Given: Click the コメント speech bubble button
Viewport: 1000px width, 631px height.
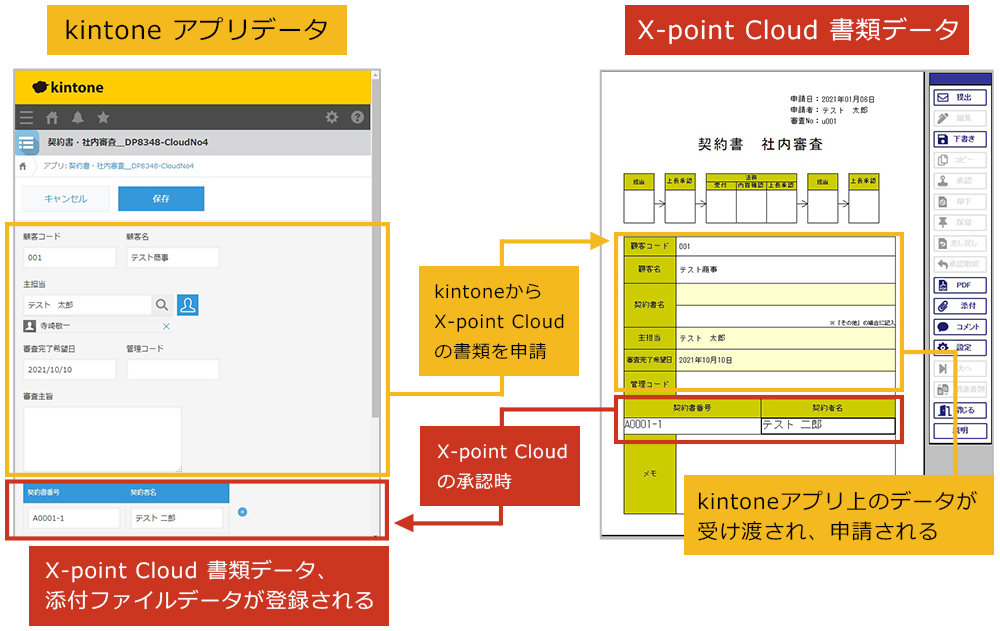Looking at the screenshot, I should 960,327.
